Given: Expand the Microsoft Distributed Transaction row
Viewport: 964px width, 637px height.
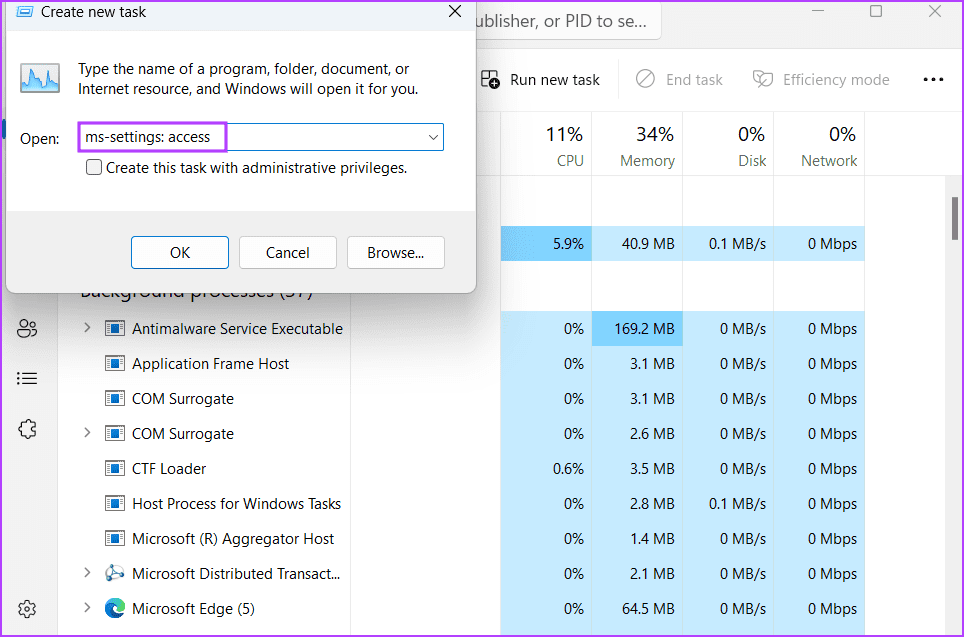Looking at the screenshot, I should (87, 574).
